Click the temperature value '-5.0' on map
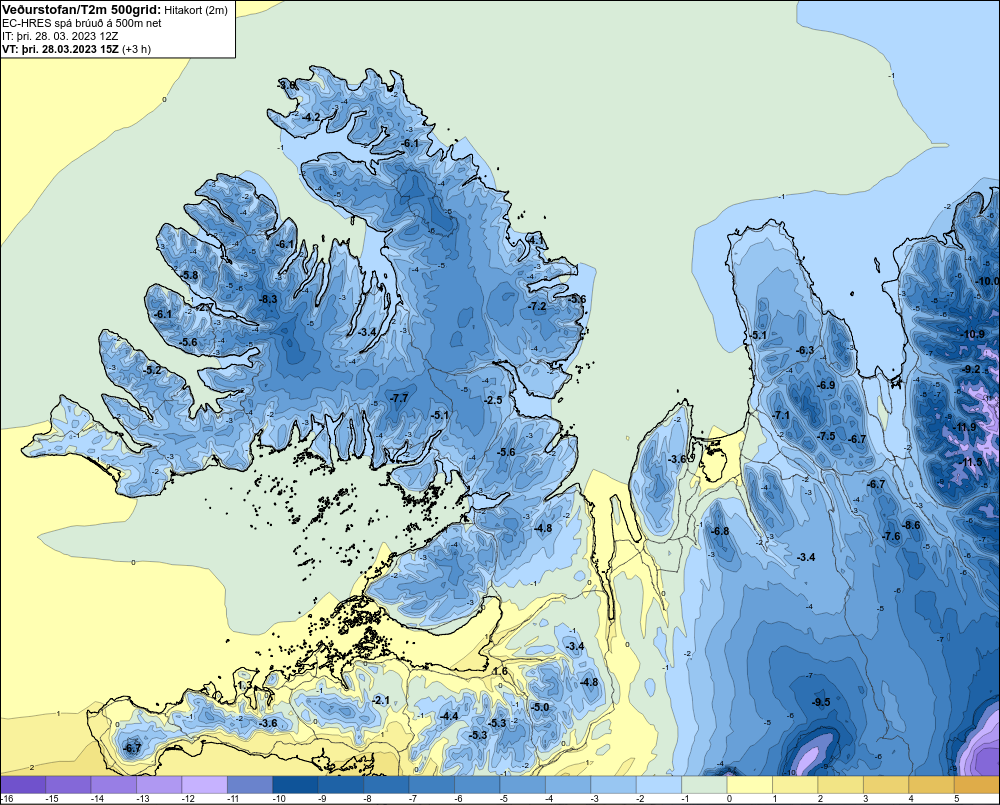 pos(540,707)
